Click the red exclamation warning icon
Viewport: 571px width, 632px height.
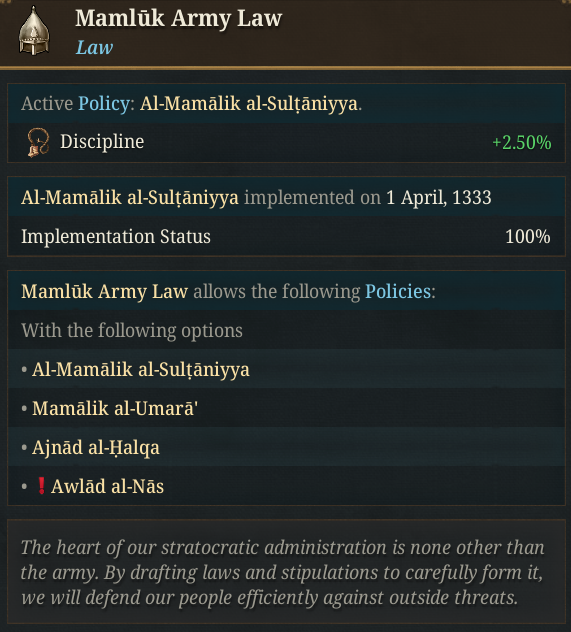point(41,486)
